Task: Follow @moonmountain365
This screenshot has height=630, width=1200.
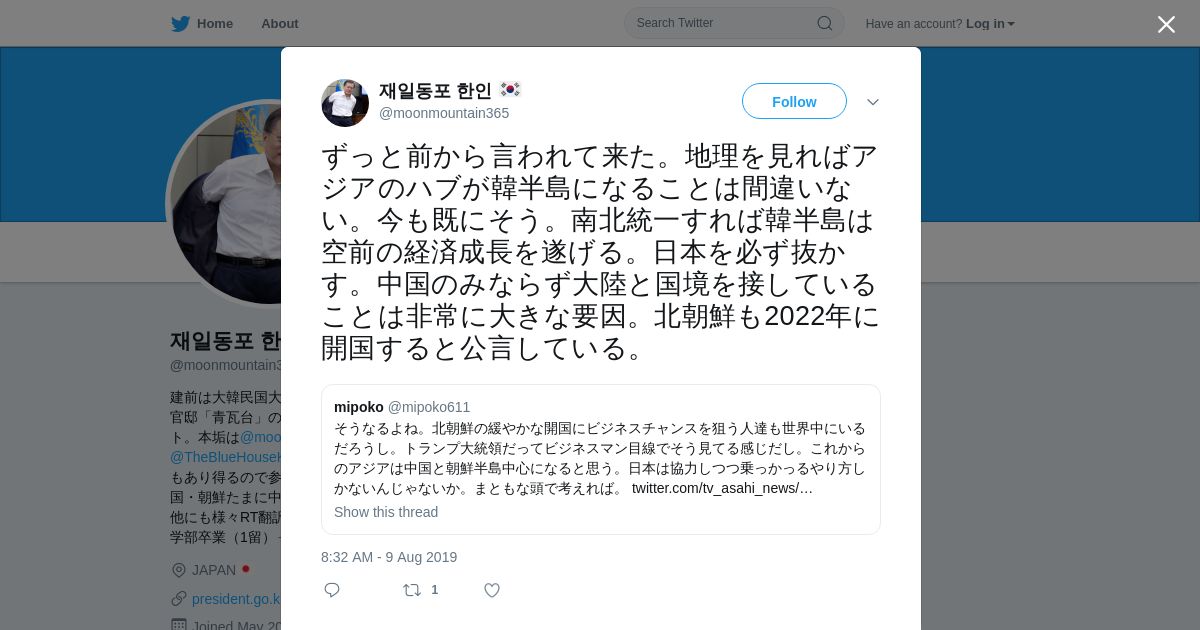Action: (794, 101)
